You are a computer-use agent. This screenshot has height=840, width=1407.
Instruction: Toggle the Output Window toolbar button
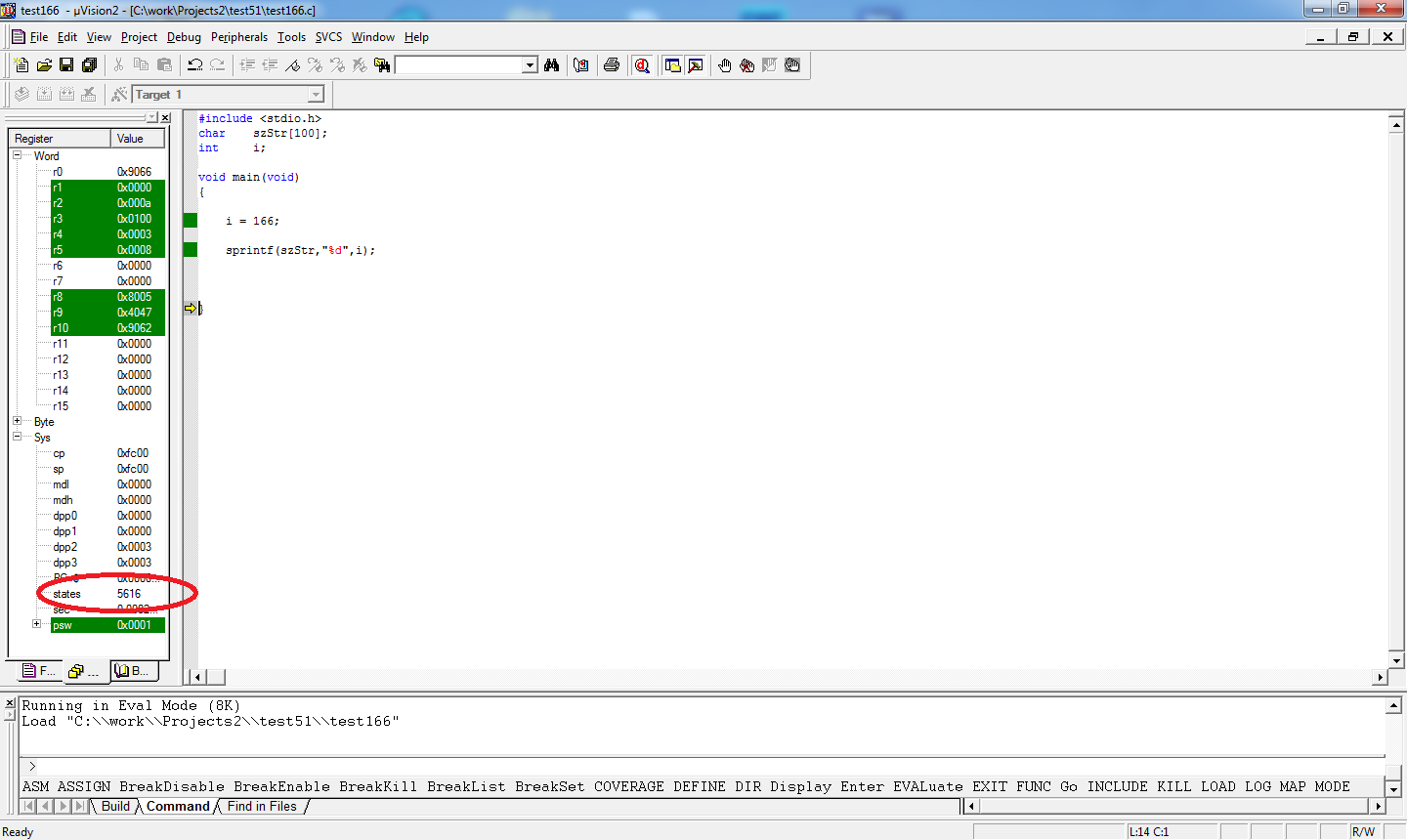pyautogui.click(x=696, y=65)
